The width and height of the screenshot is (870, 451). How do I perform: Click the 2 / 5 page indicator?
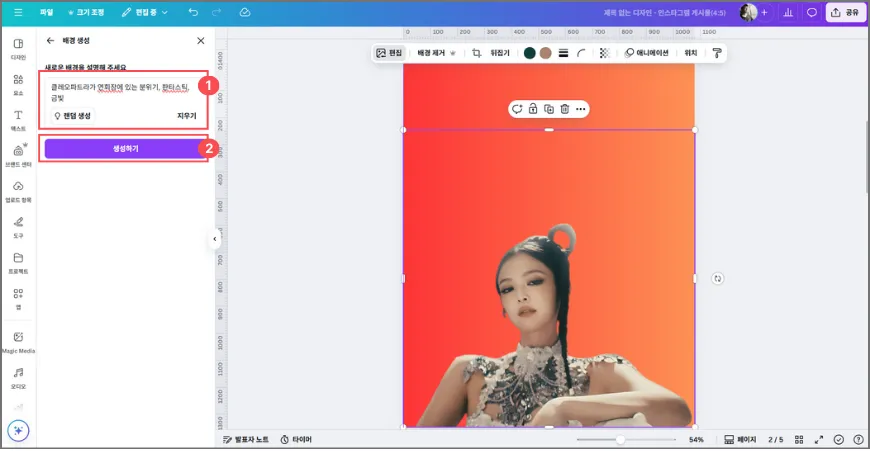pos(776,439)
